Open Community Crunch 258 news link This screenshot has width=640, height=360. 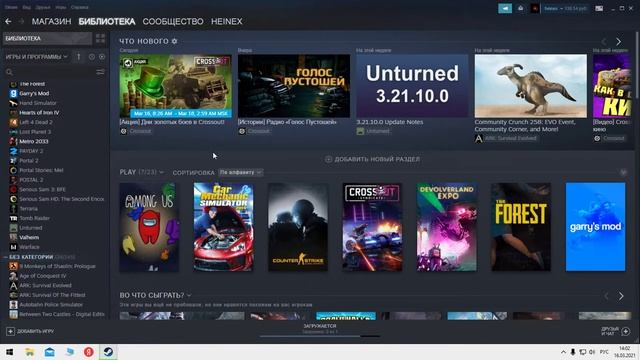pos(525,126)
